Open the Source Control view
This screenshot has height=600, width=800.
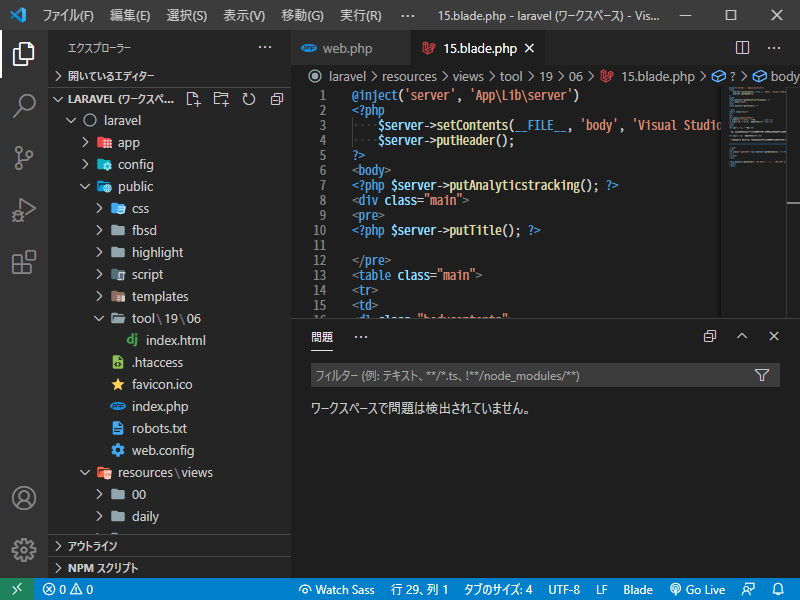click(24, 157)
